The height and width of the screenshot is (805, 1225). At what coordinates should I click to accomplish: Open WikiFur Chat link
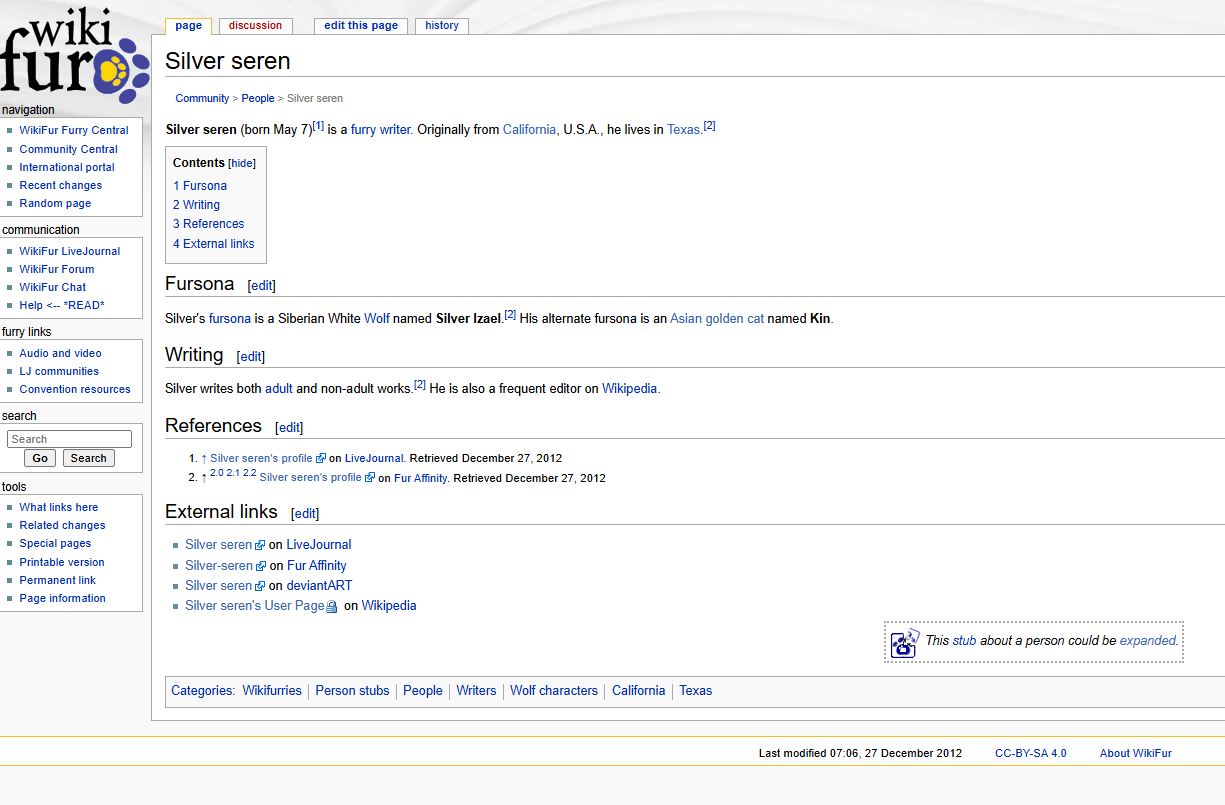[x=52, y=287]
